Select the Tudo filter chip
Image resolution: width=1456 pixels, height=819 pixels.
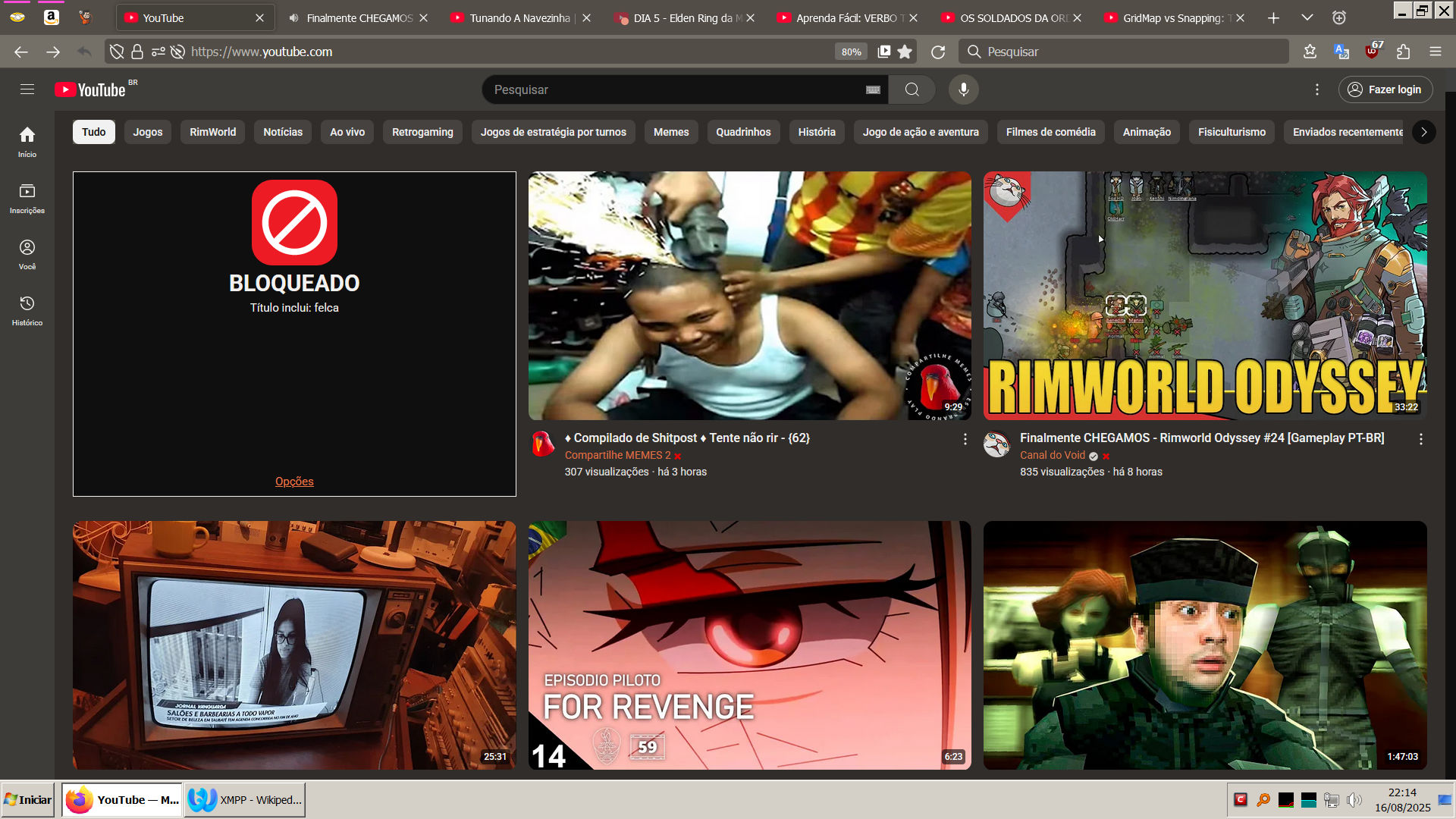click(x=94, y=132)
